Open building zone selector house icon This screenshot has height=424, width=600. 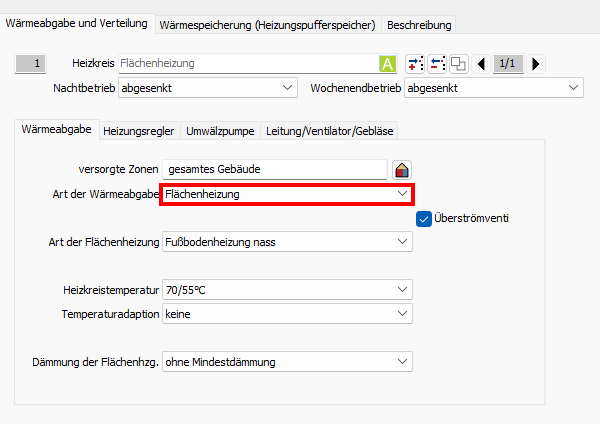[402, 169]
